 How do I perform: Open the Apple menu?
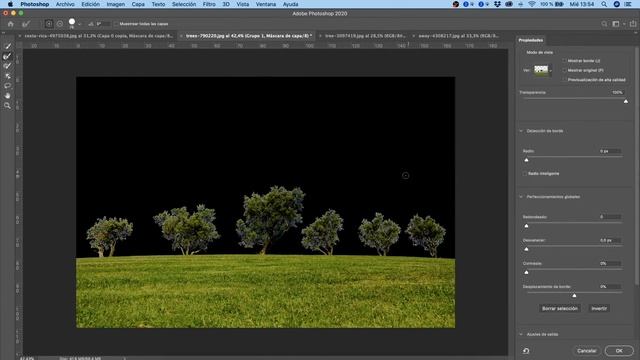click(10, 4)
